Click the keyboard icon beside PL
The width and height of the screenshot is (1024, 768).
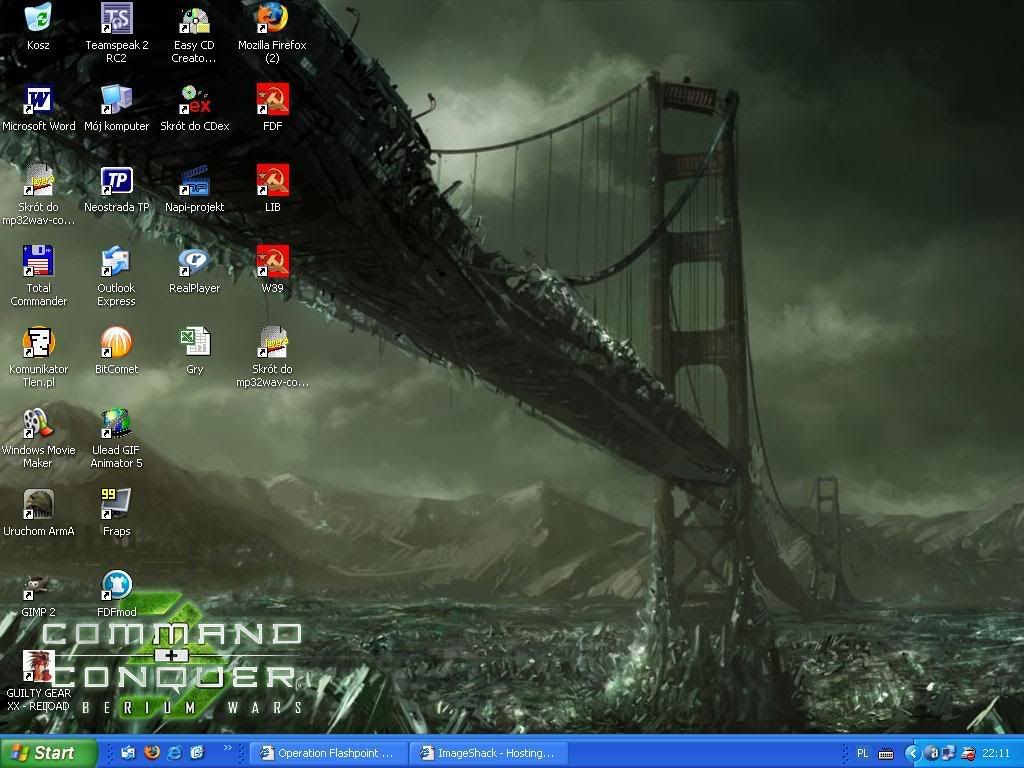click(886, 754)
